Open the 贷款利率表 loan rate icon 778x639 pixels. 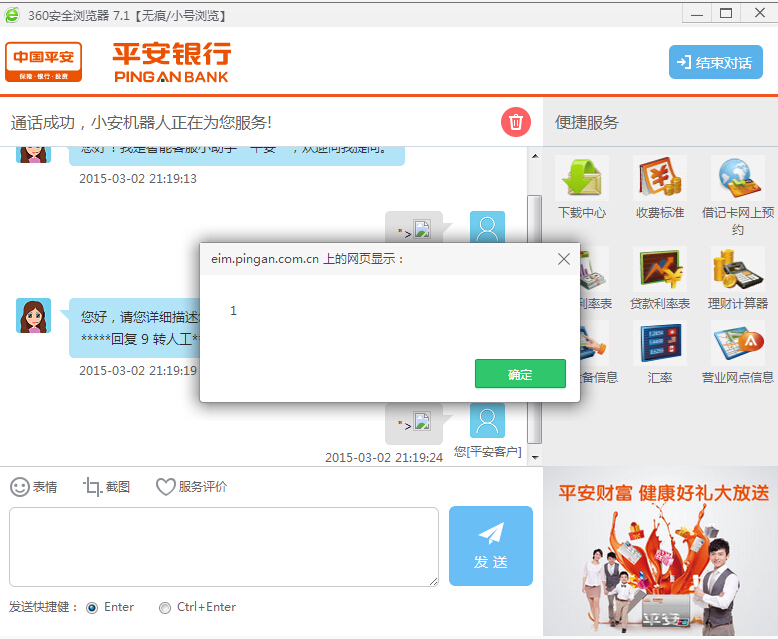click(x=660, y=269)
